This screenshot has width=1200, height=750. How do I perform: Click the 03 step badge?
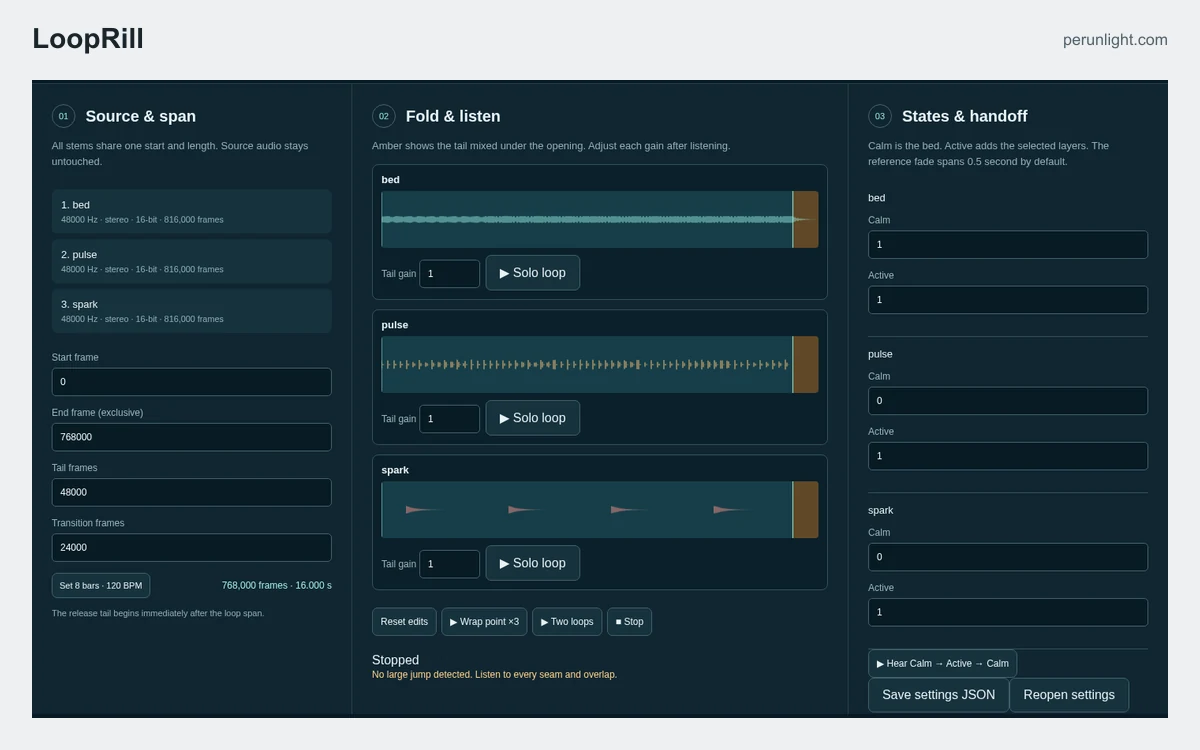(880, 116)
